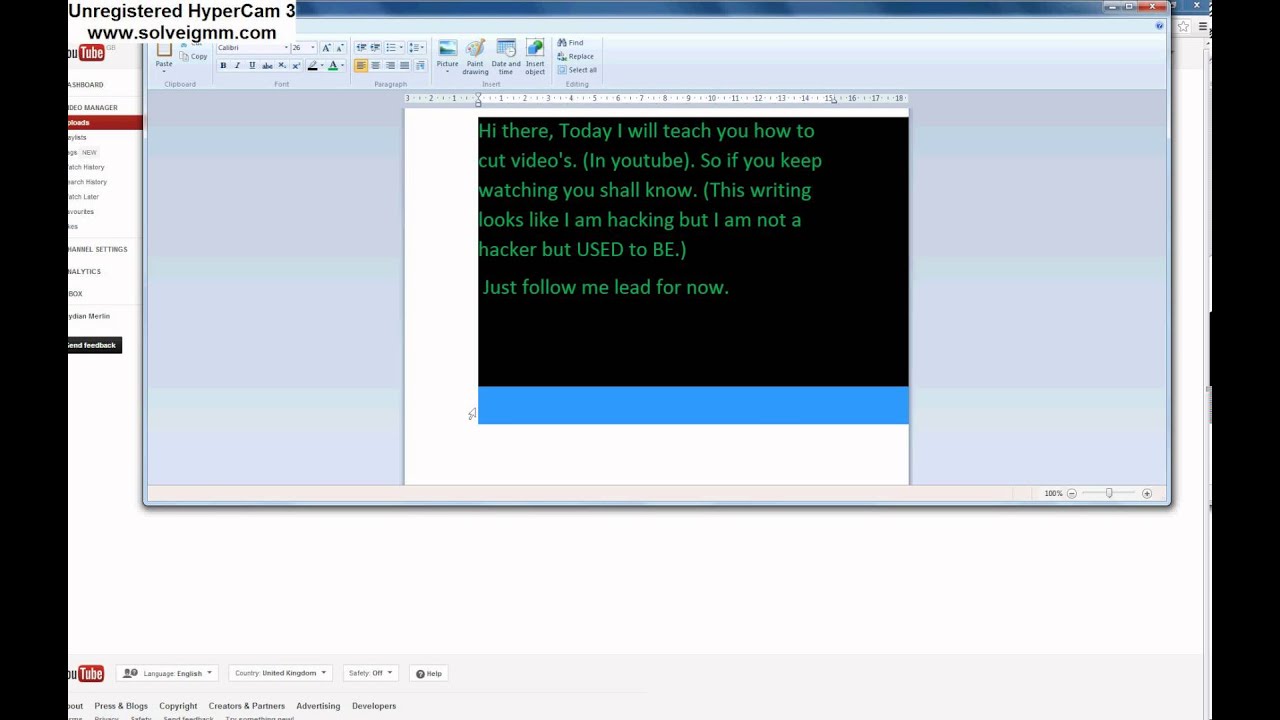1280x720 pixels.
Task: Align text right
Action: (x=390, y=66)
